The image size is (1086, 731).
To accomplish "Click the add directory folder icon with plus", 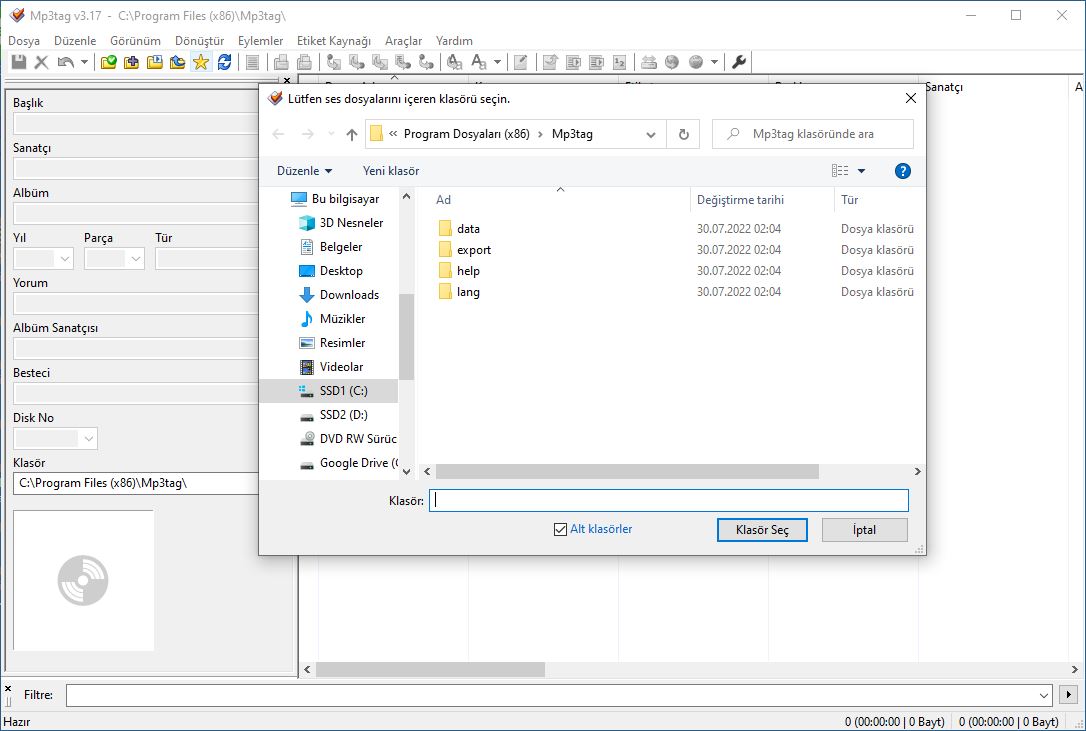I will pos(132,62).
